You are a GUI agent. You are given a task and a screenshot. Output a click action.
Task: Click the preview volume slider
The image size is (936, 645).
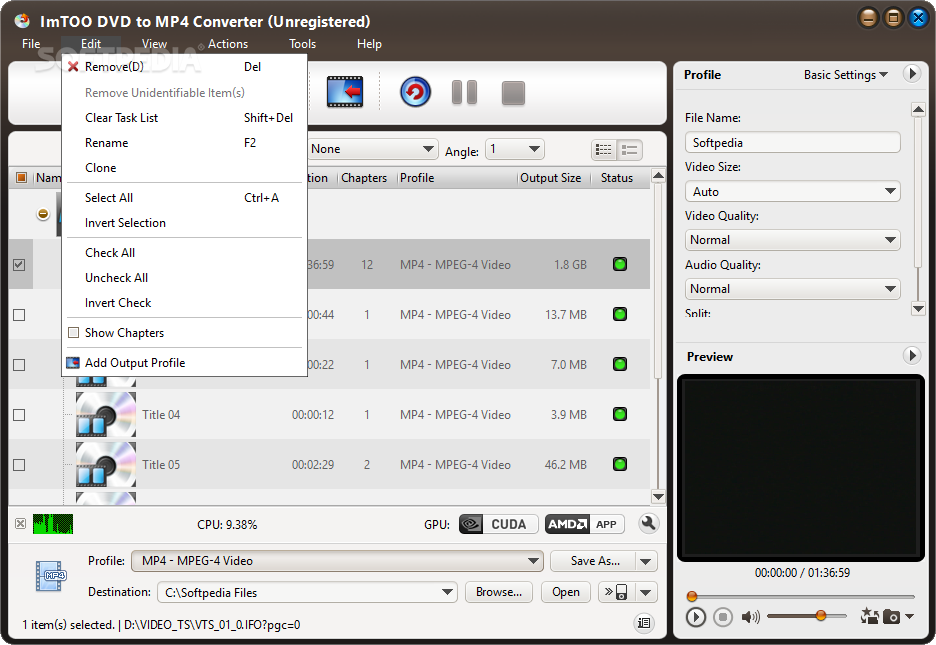tap(806, 616)
